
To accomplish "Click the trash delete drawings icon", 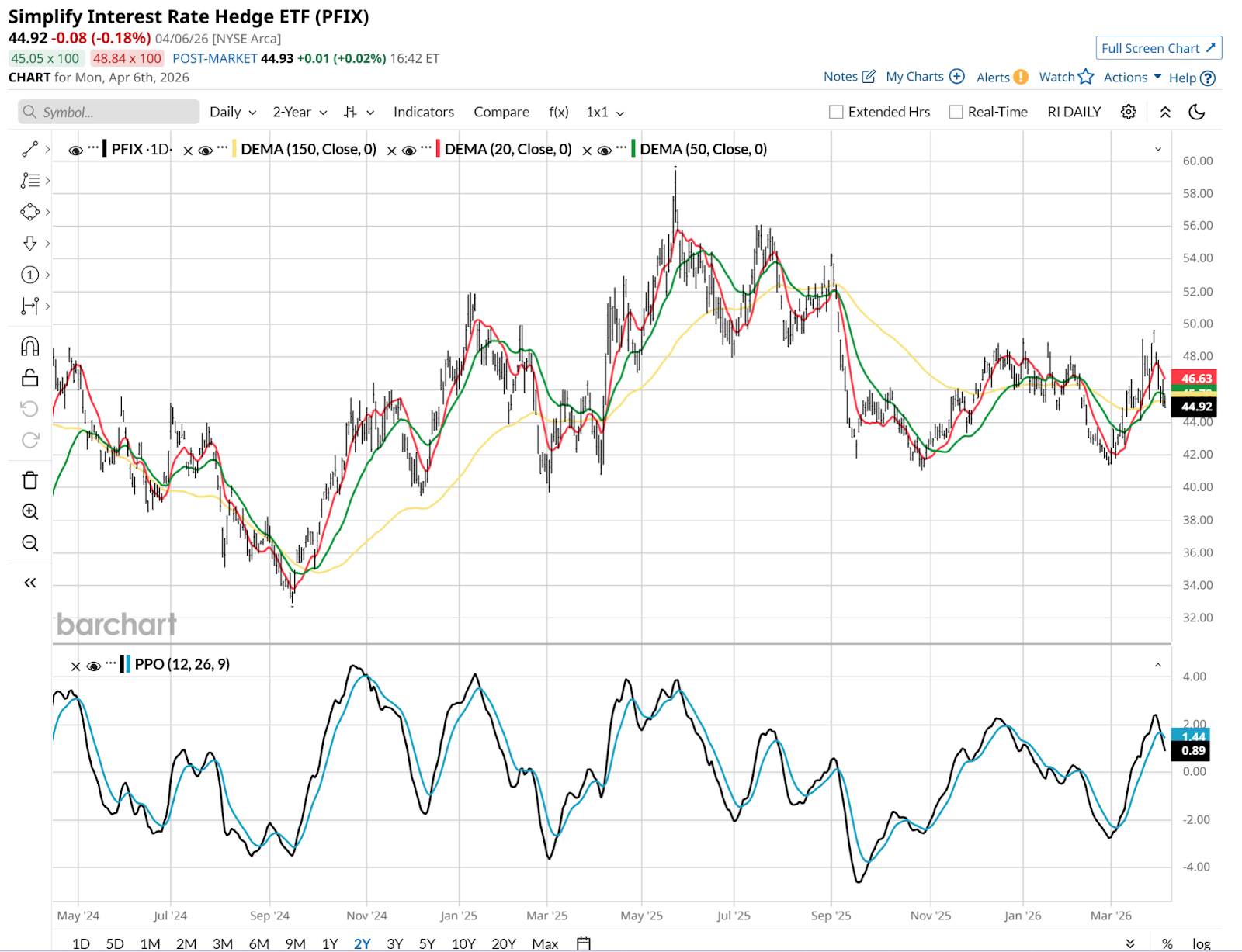I will coord(29,480).
